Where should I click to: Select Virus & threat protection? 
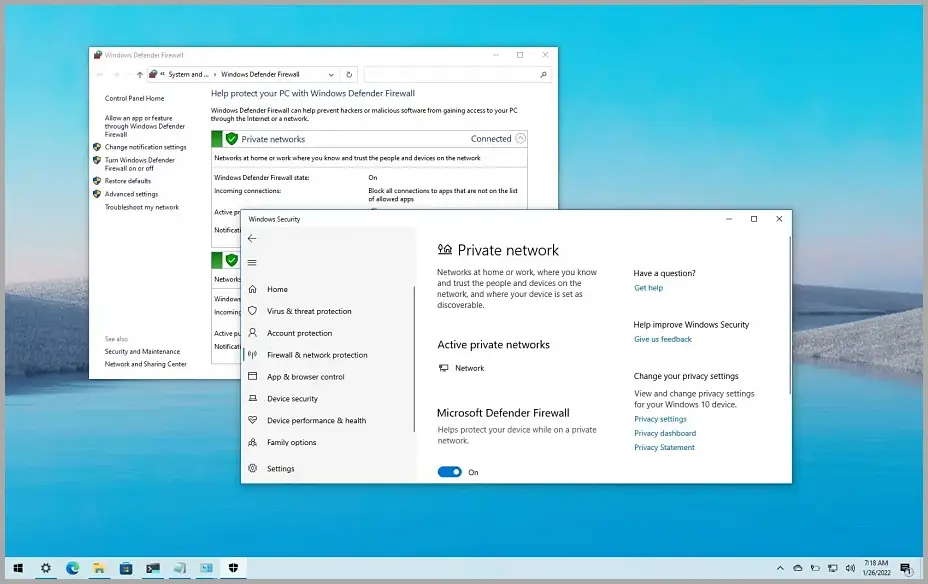click(309, 311)
